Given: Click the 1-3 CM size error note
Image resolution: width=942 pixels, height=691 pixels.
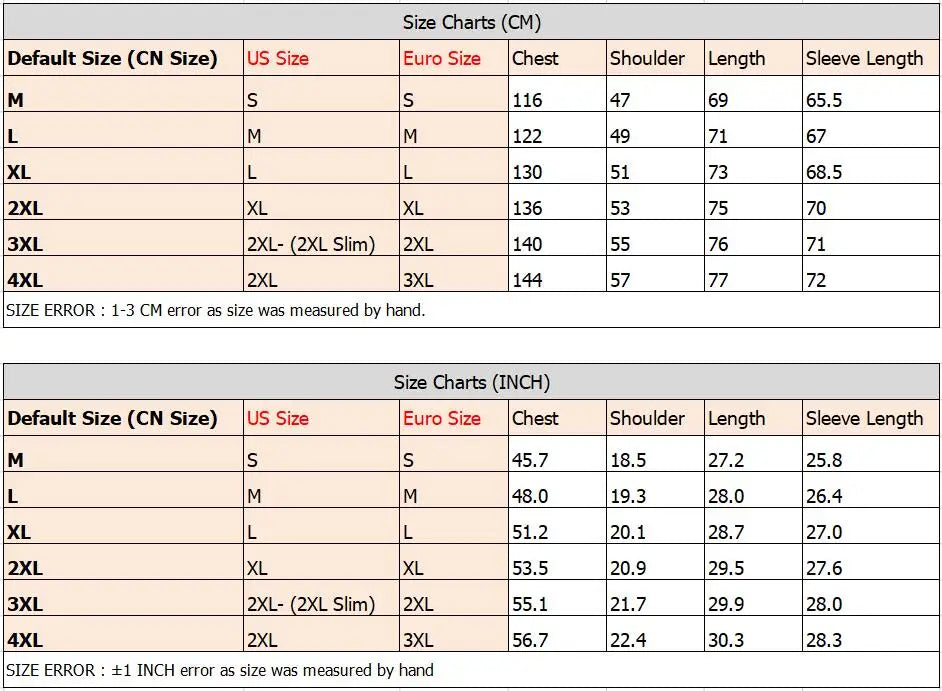Looking at the screenshot, I should (216, 310).
